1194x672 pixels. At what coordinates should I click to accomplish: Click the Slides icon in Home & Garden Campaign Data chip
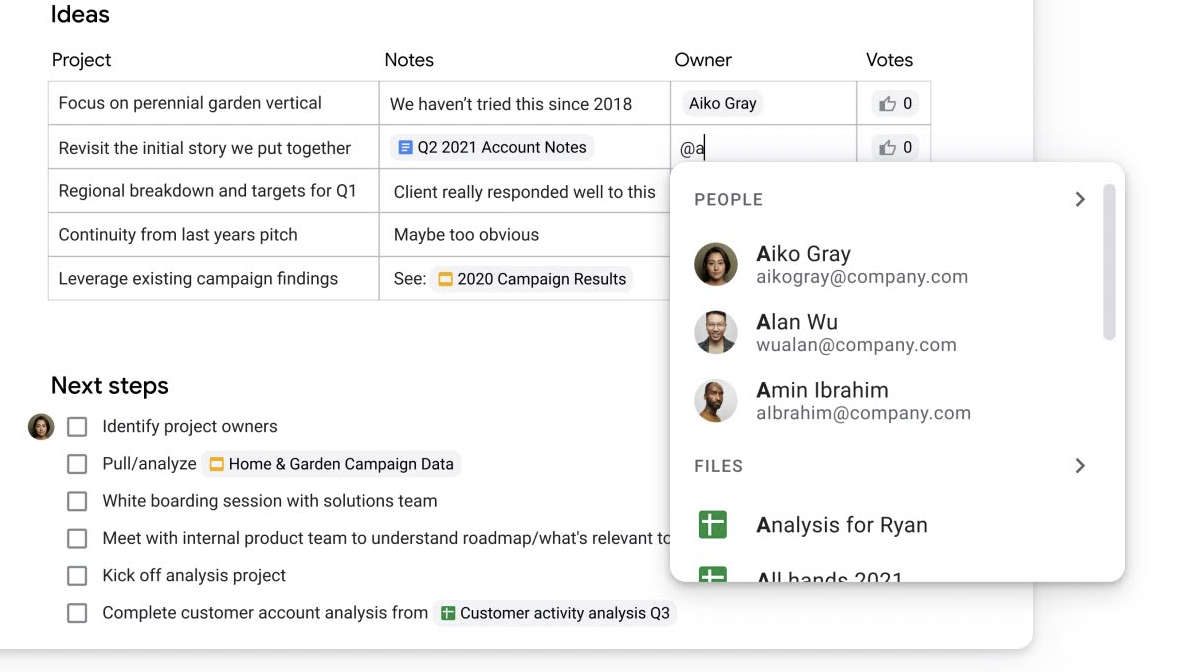(218, 463)
